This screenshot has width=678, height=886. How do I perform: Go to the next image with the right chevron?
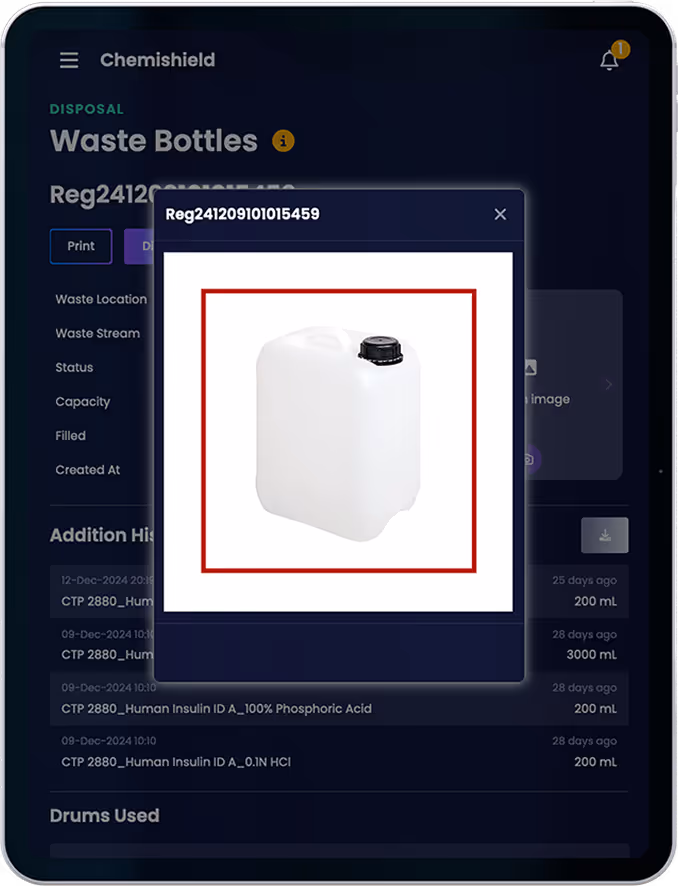click(x=609, y=385)
